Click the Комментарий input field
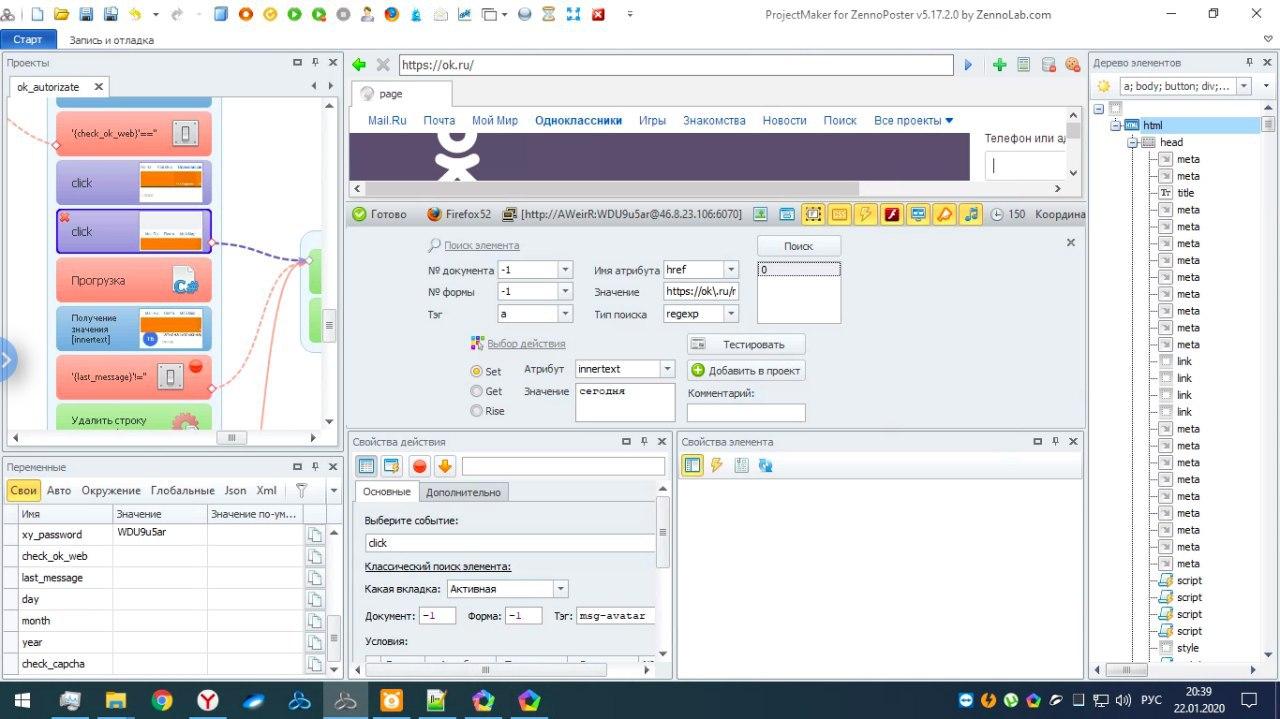Screen dimensions: 1280x719 (x=746, y=412)
